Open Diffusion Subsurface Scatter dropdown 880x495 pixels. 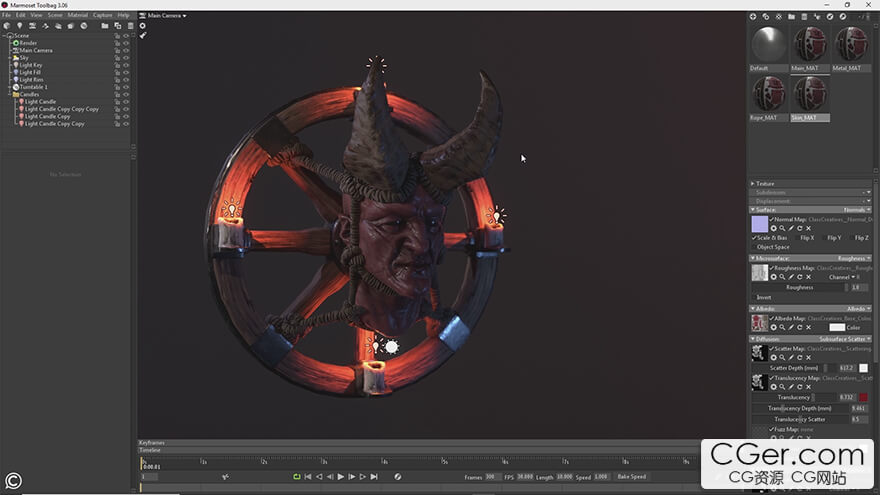click(845, 339)
